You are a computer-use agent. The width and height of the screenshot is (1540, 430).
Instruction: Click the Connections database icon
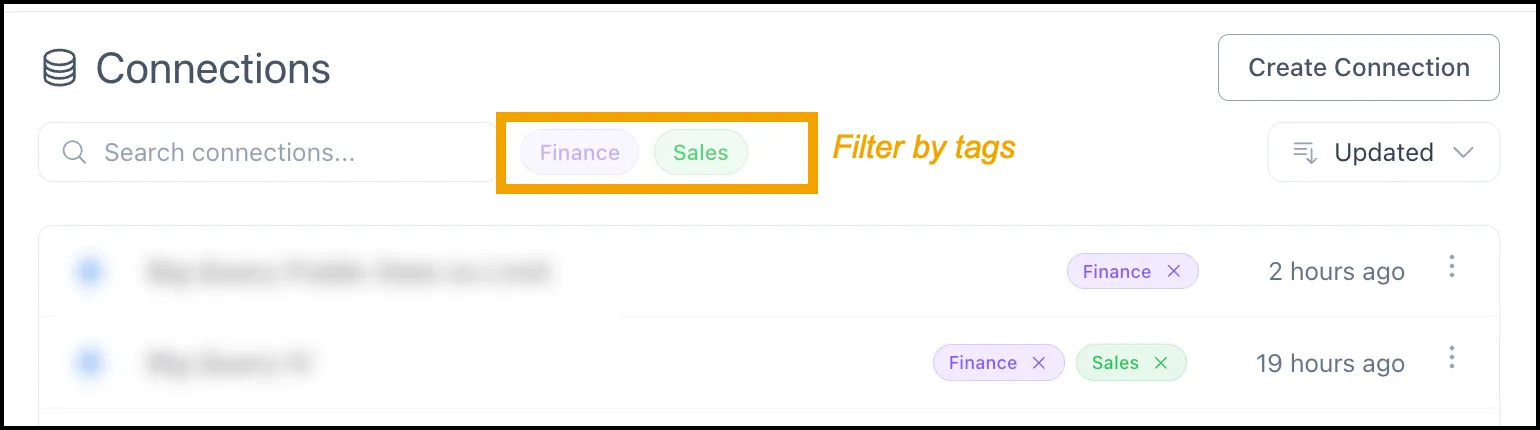point(60,69)
